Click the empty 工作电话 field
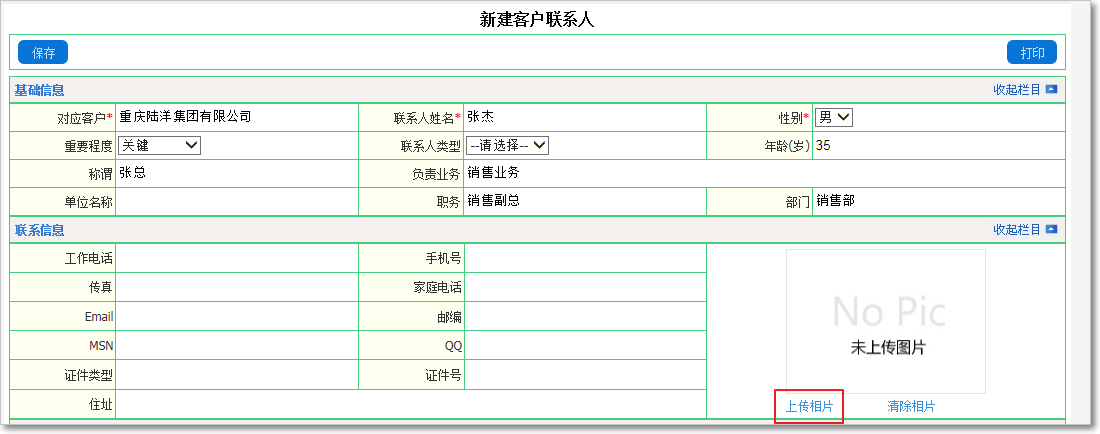Screen dimensions: 1100x434 (237, 258)
